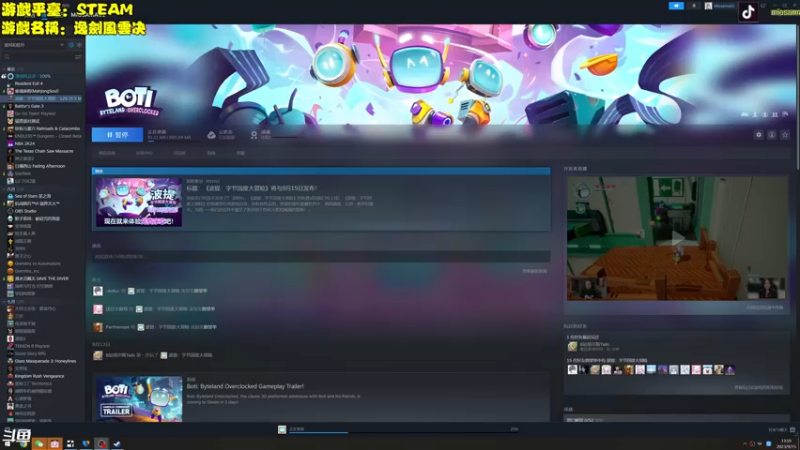Click the achievements medal icon
The width and height of the screenshot is (800, 450).
(x=254, y=135)
